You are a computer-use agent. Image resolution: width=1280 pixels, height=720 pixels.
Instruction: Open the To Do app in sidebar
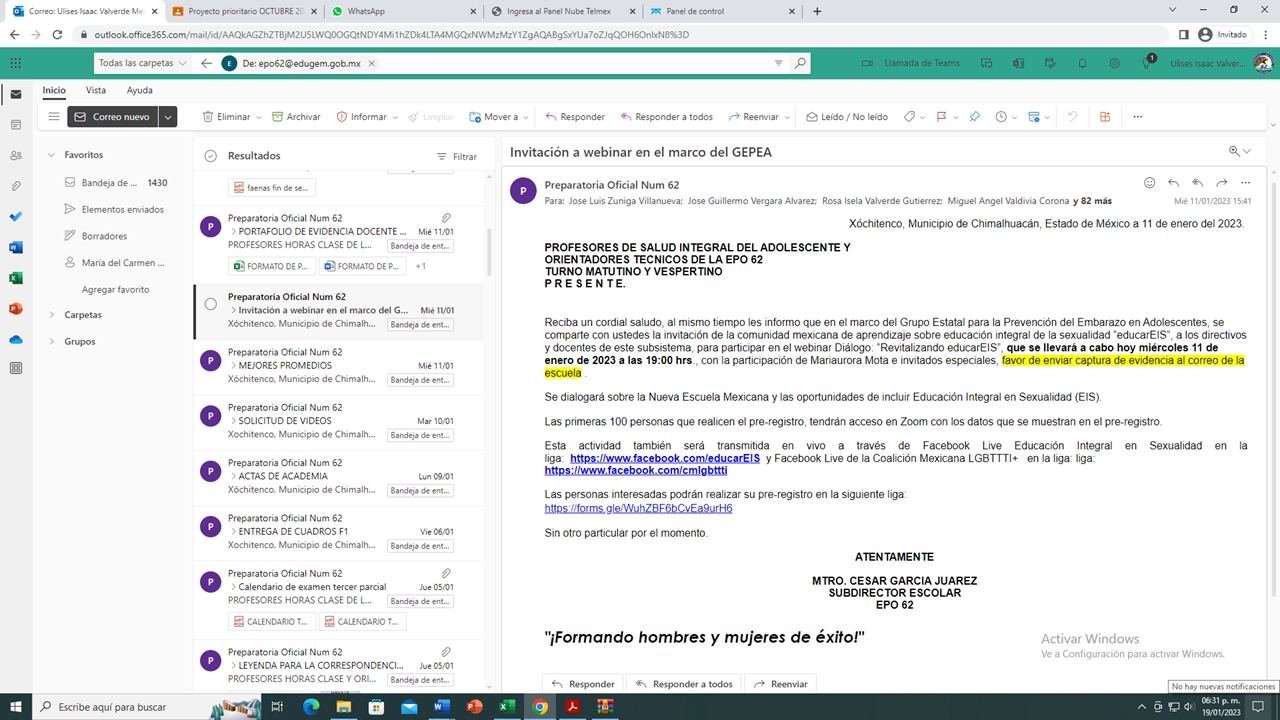tap(15, 217)
